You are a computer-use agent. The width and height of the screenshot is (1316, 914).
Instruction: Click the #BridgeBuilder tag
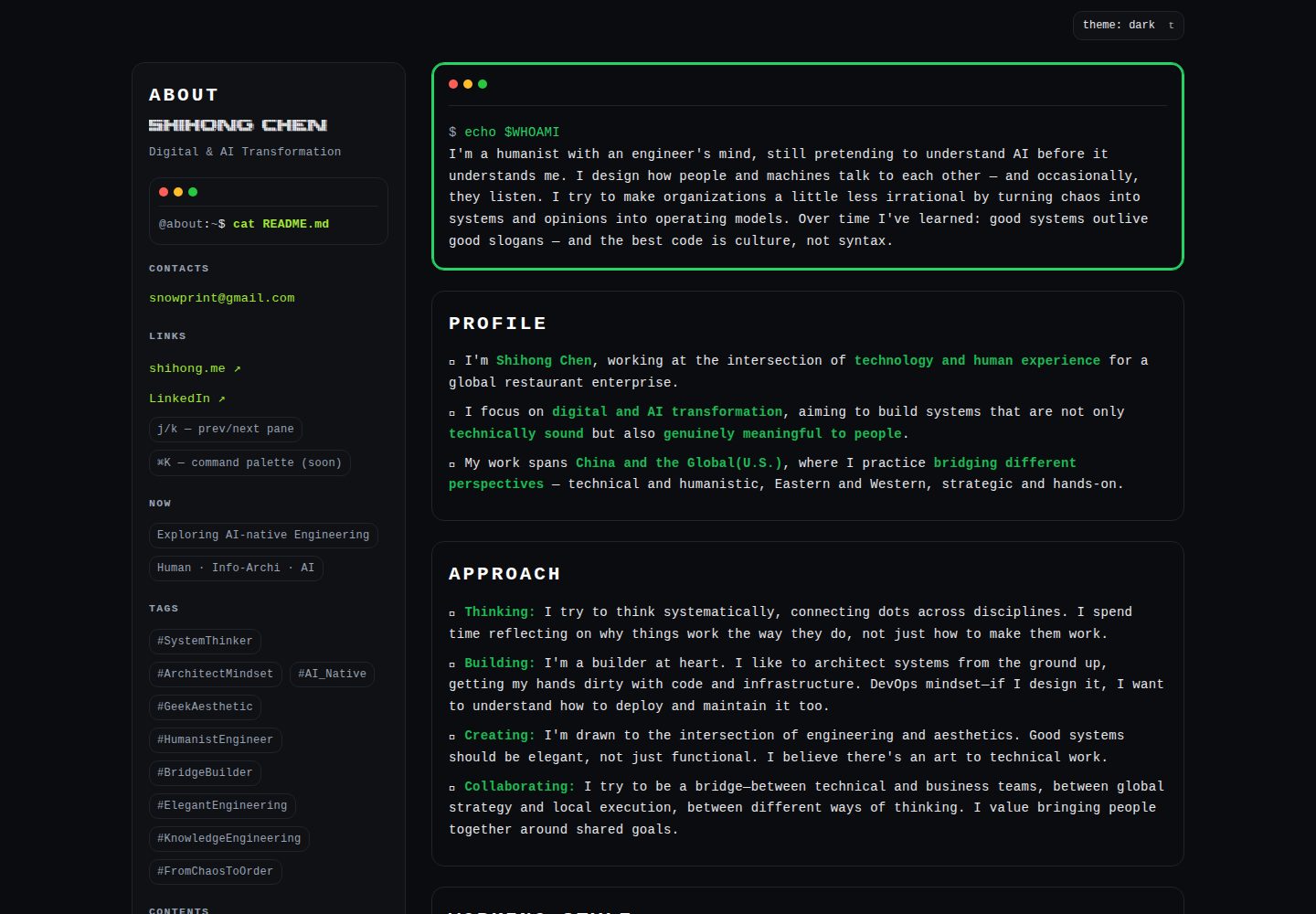tap(205, 772)
